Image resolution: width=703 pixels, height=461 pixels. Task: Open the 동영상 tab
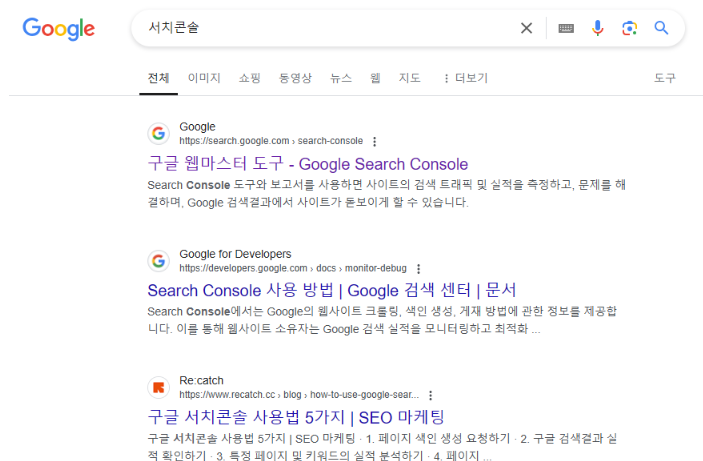(295, 78)
